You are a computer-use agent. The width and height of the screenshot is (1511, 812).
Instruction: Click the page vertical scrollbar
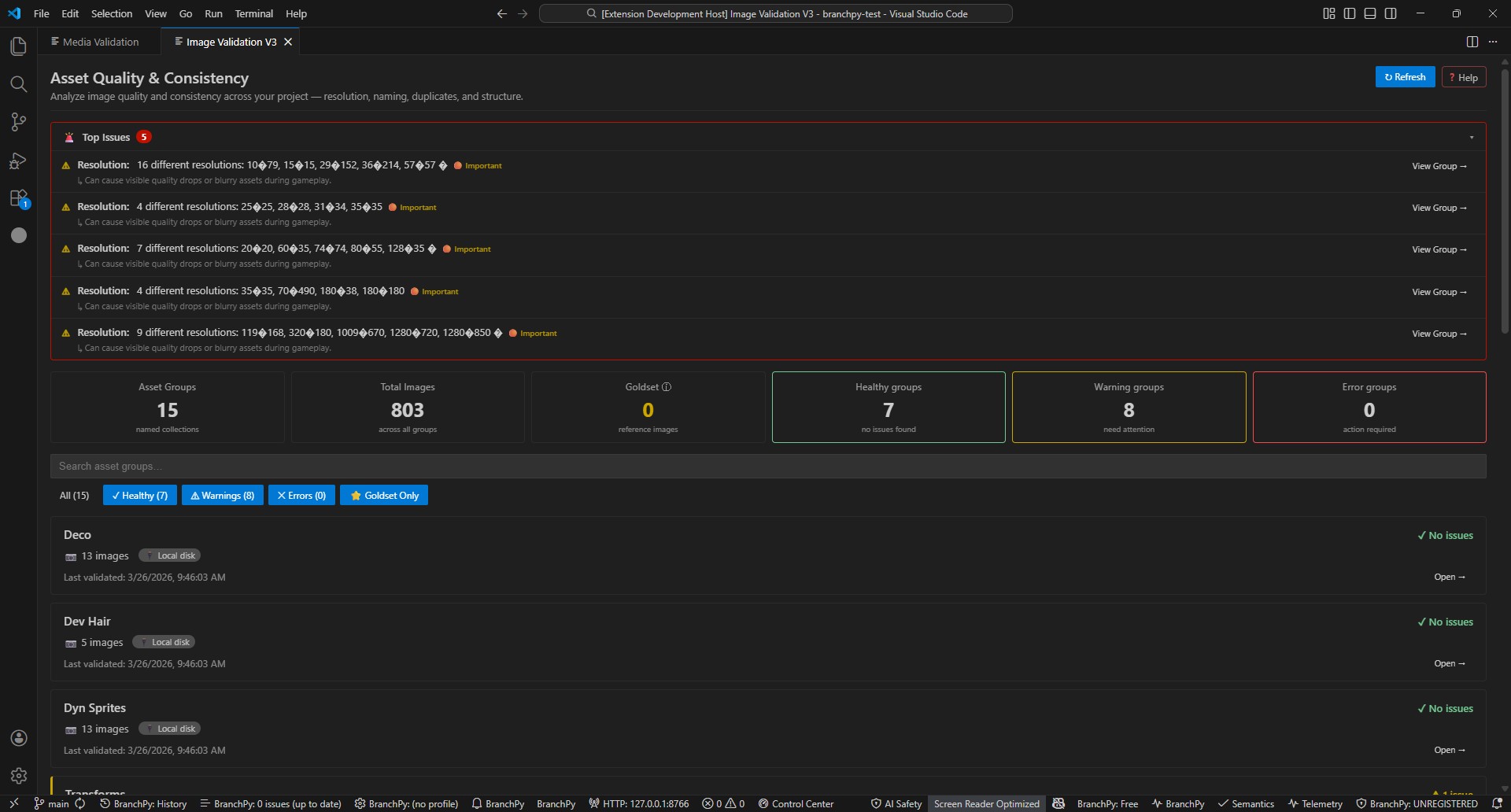click(1505, 201)
